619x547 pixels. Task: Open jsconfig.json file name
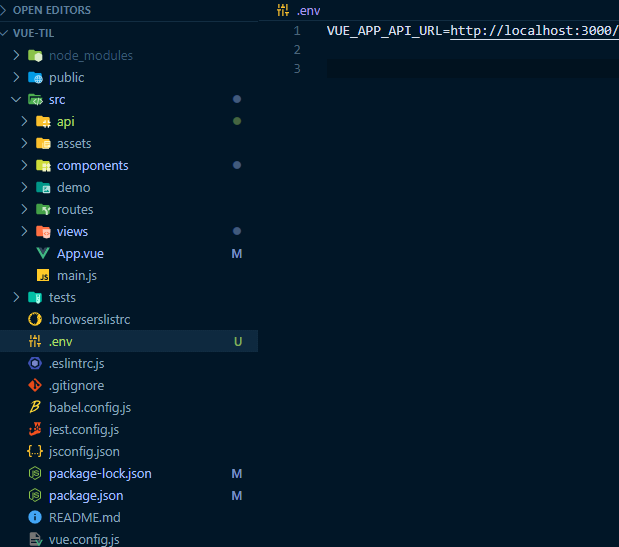click(84, 452)
